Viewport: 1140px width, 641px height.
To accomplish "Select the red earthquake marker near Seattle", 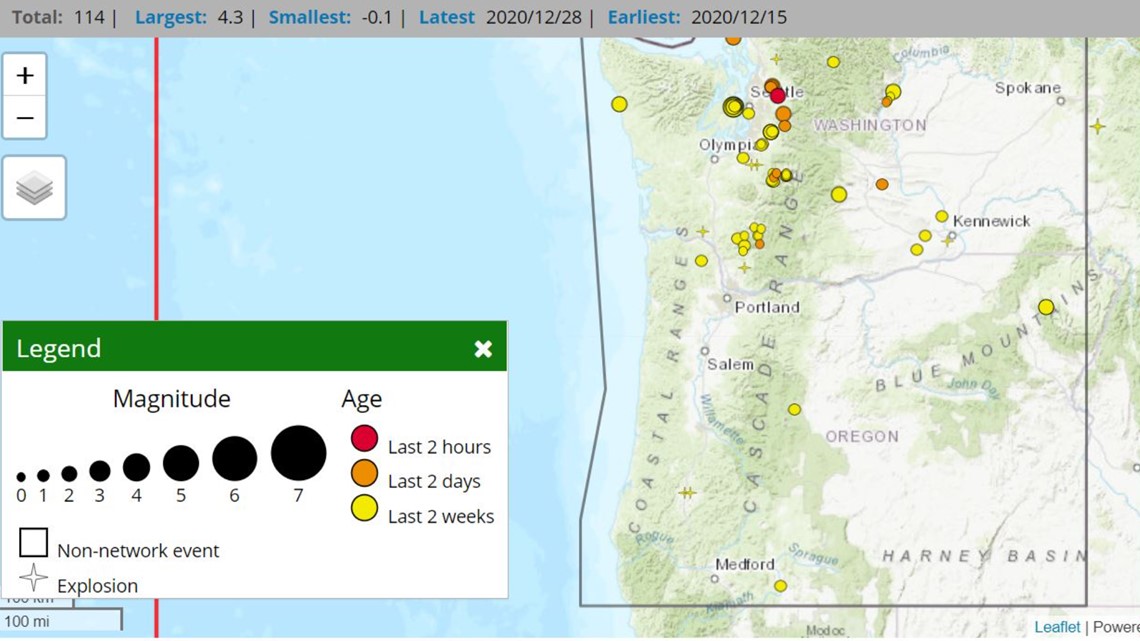I will (778, 96).
